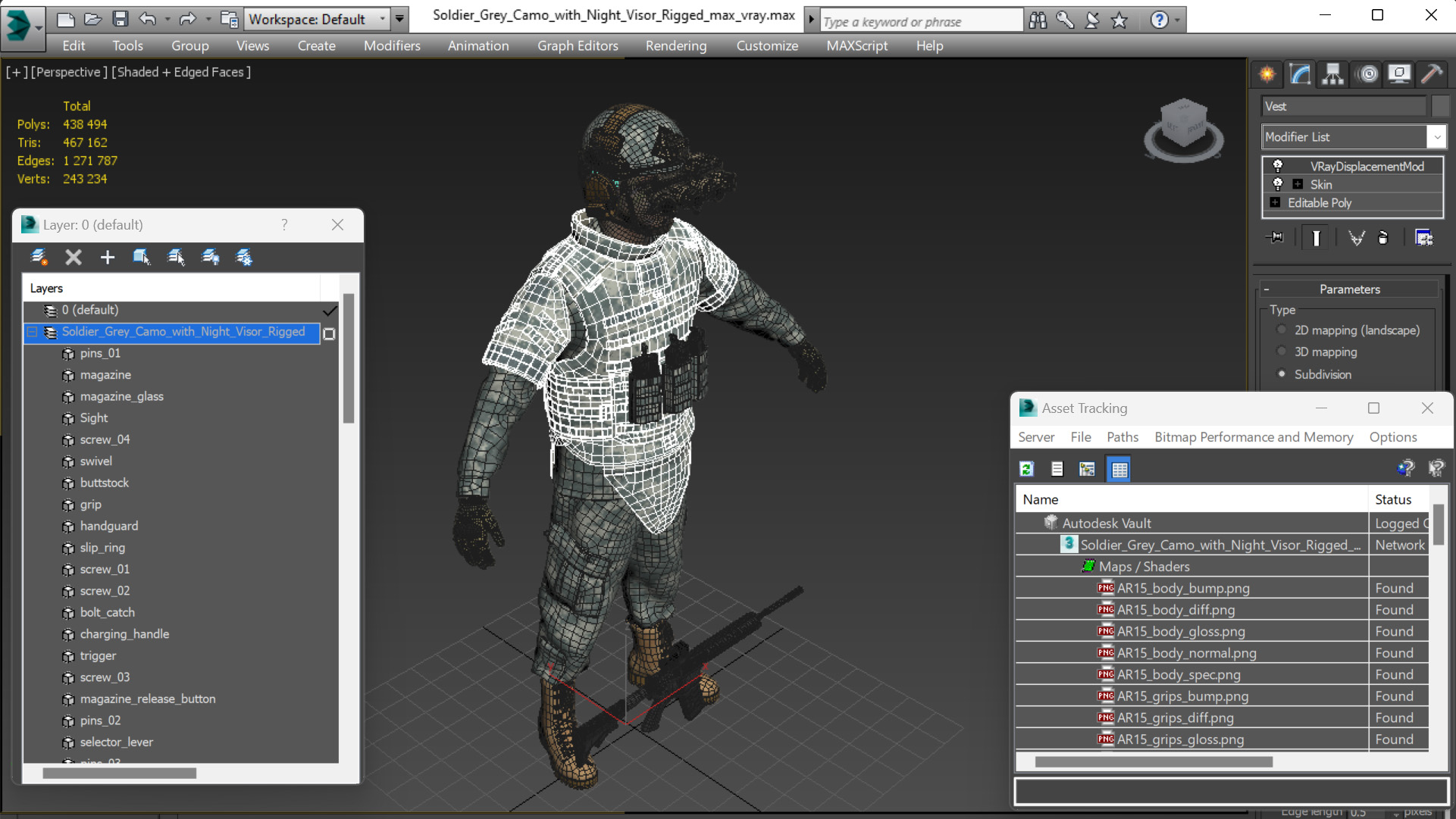Open the undo history dropdown arrow
Image resolution: width=1456 pixels, height=819 pixels.
(167, 19)
